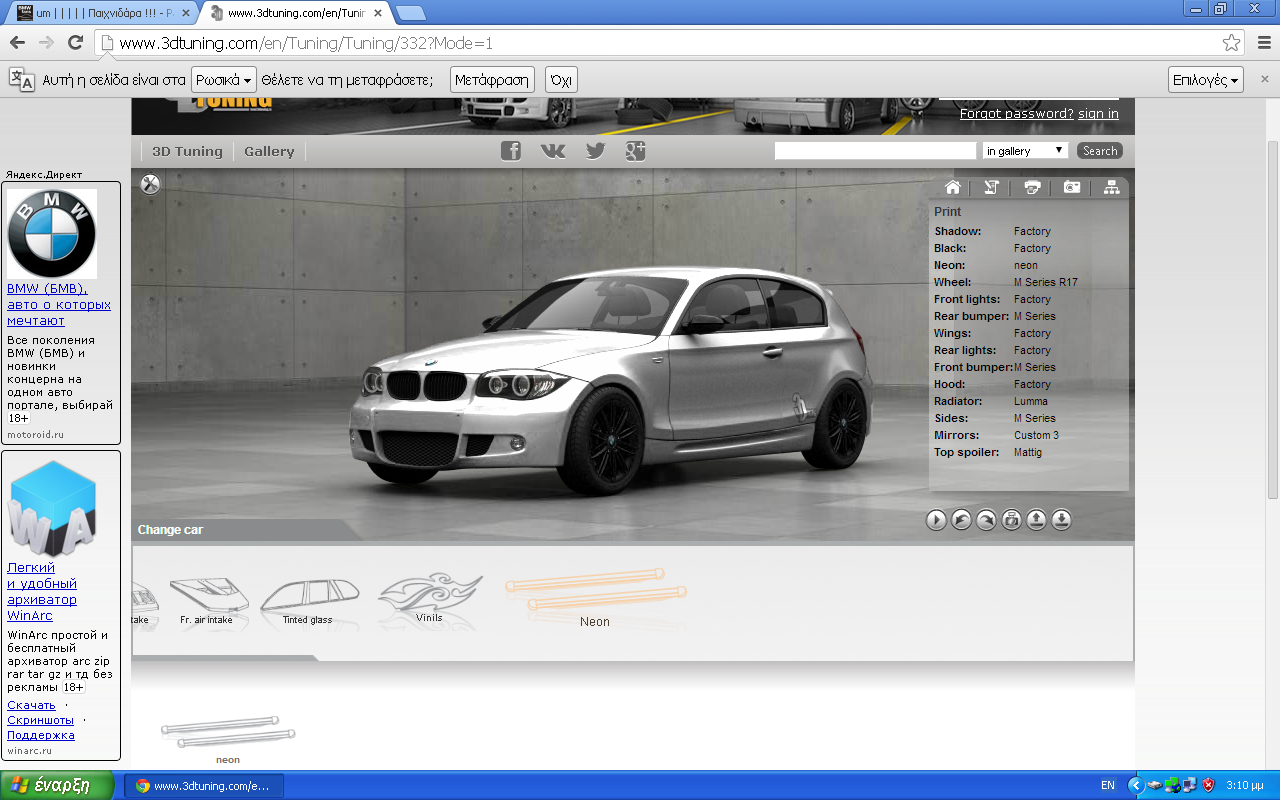Click the Change car label

pos(170,530)
